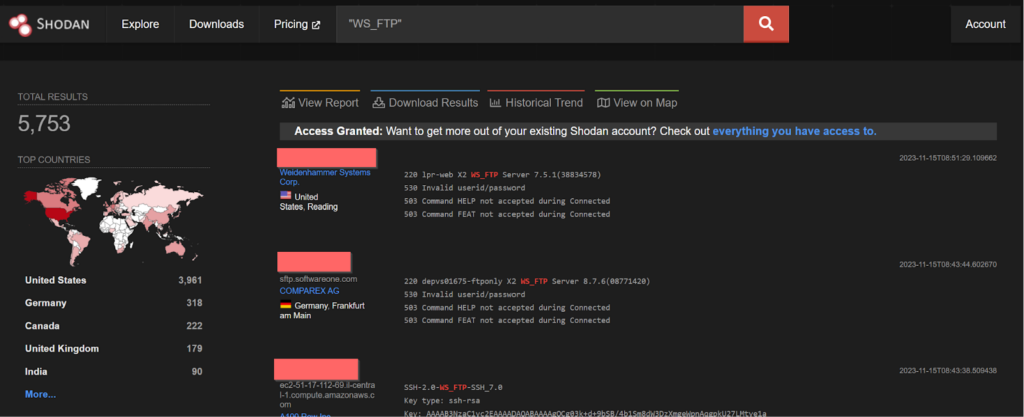Click timestamp 2023-11-15T08:43:44.602670
The height and width of the screenshot is (417, 1024).
[948, 264]
